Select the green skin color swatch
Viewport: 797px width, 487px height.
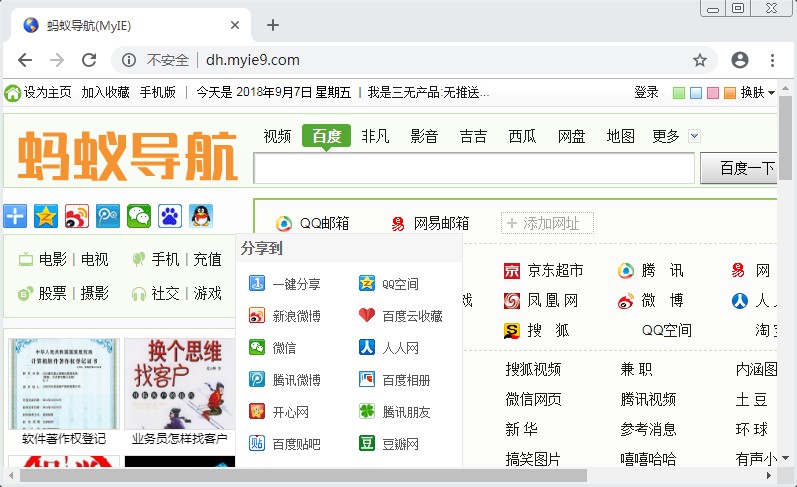pyautogui.click(x=679, y=93)
